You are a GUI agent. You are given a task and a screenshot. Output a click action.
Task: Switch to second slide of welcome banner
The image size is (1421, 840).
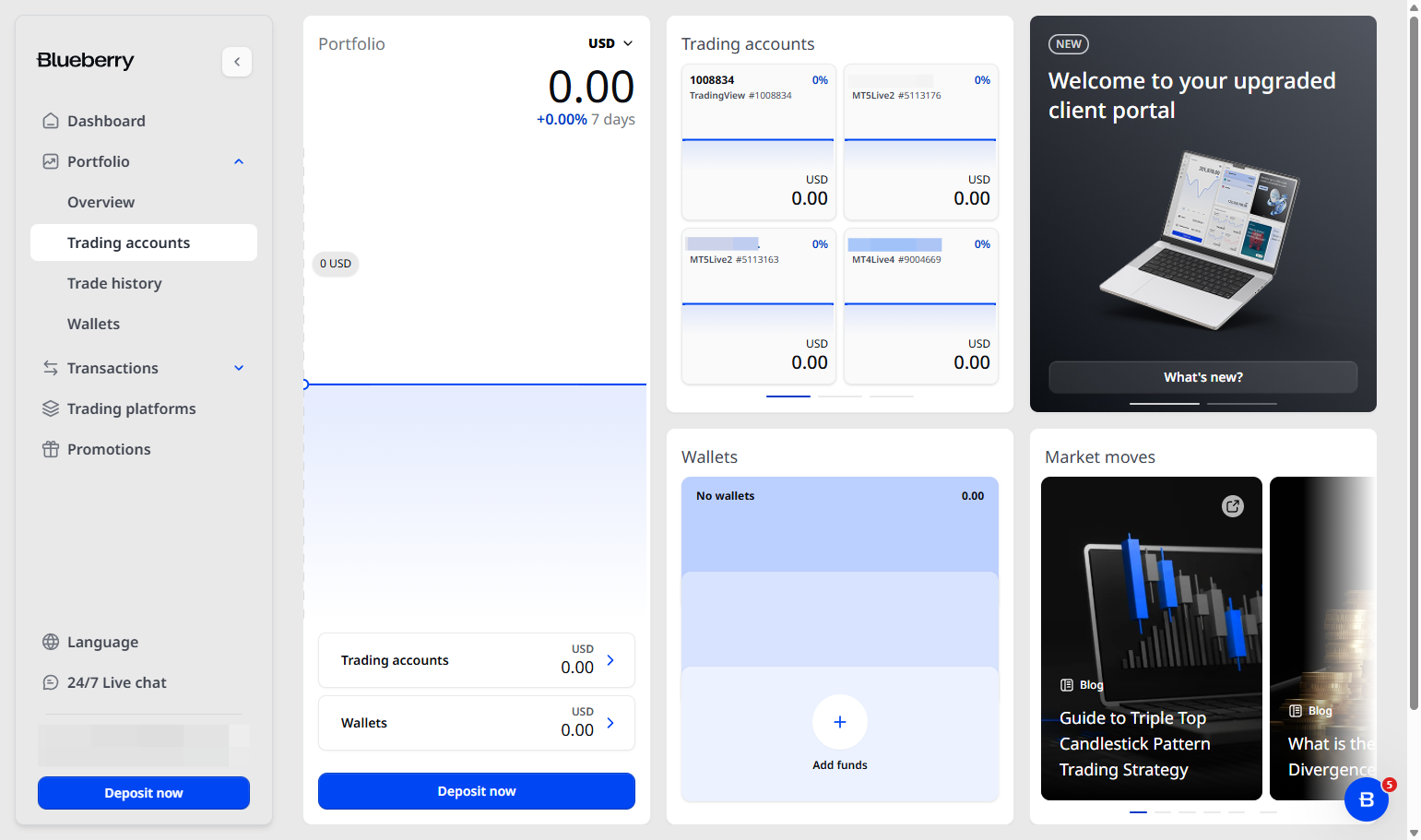click(x=1242, y=404)
